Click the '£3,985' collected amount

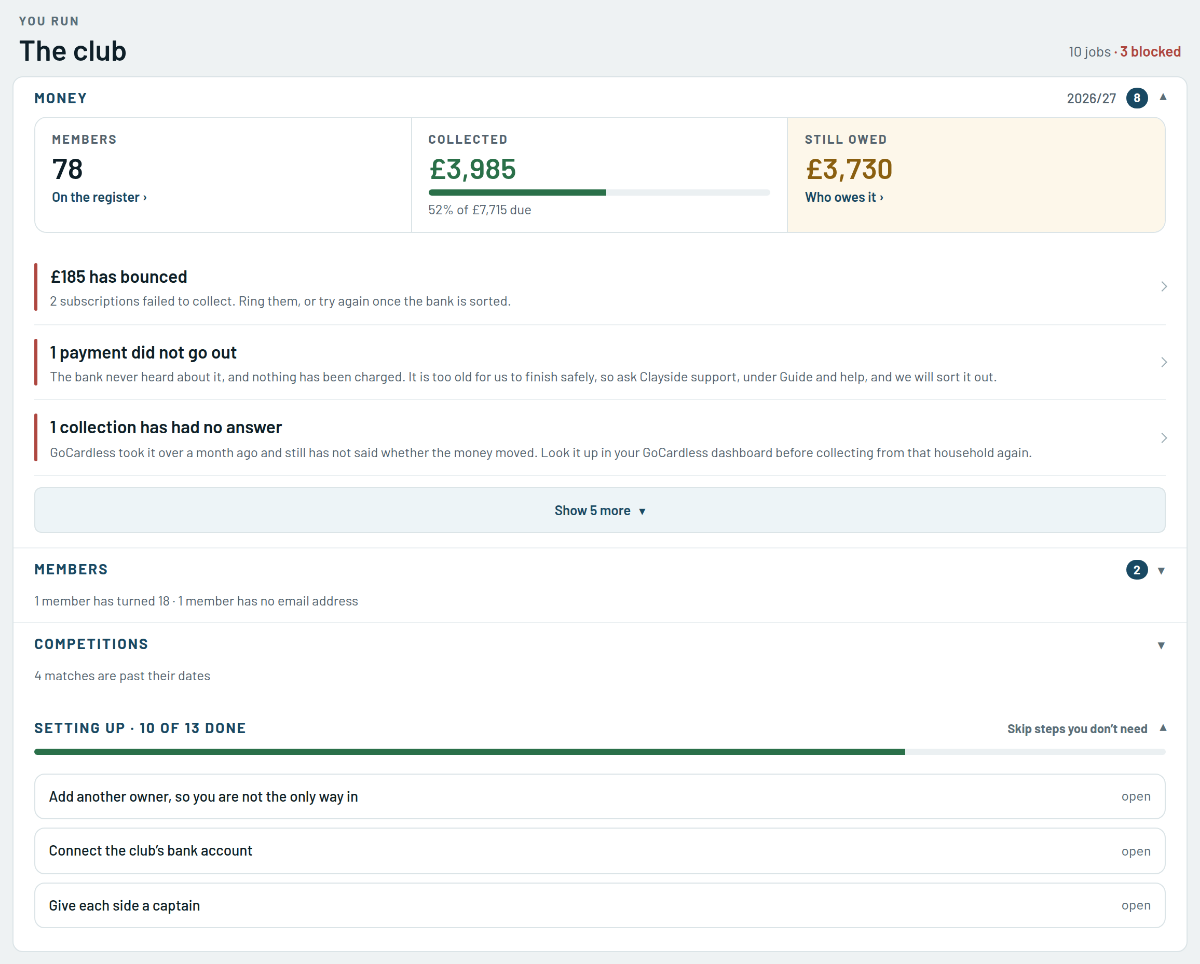point(472,169)
